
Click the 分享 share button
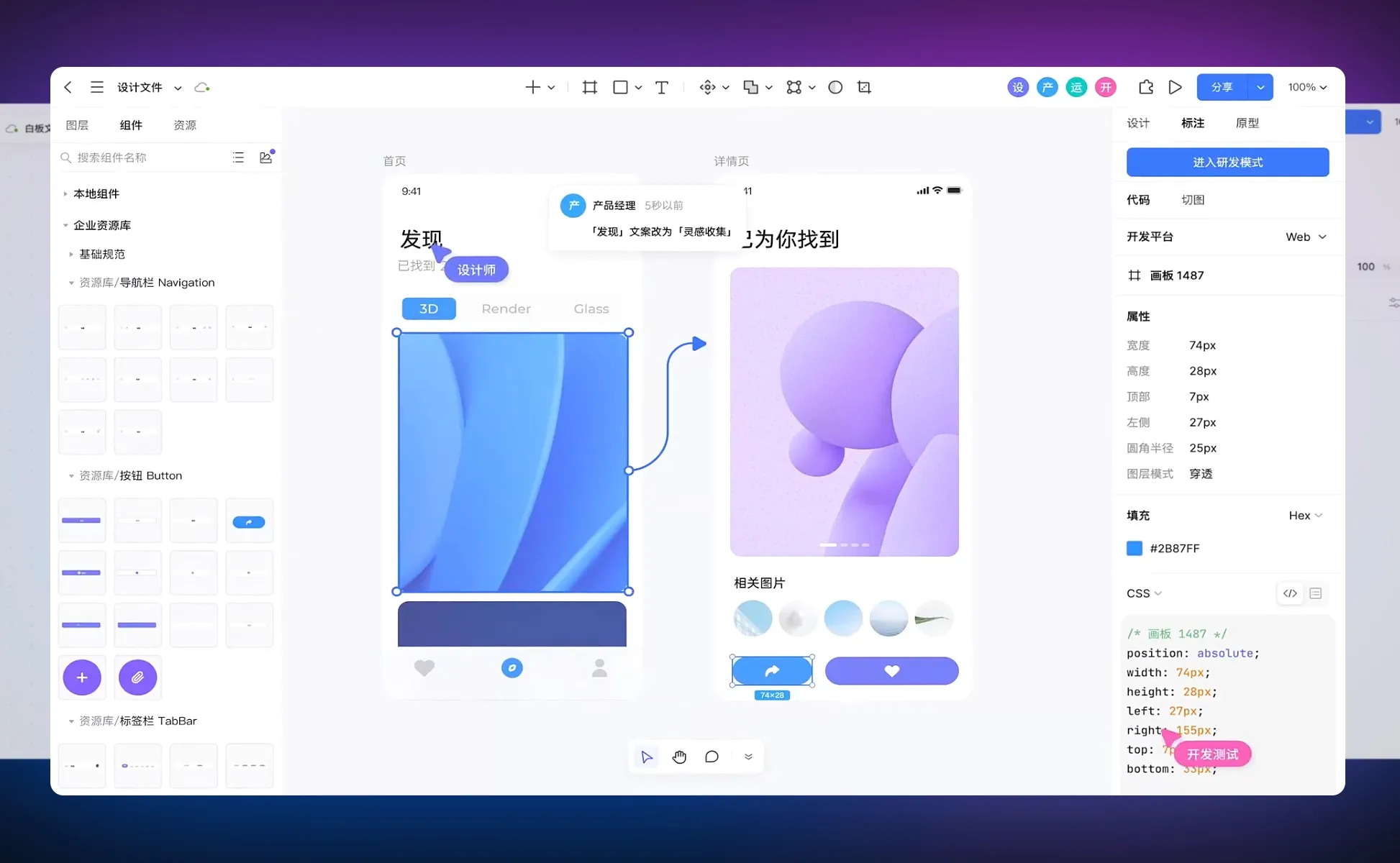pos(1222,87)
